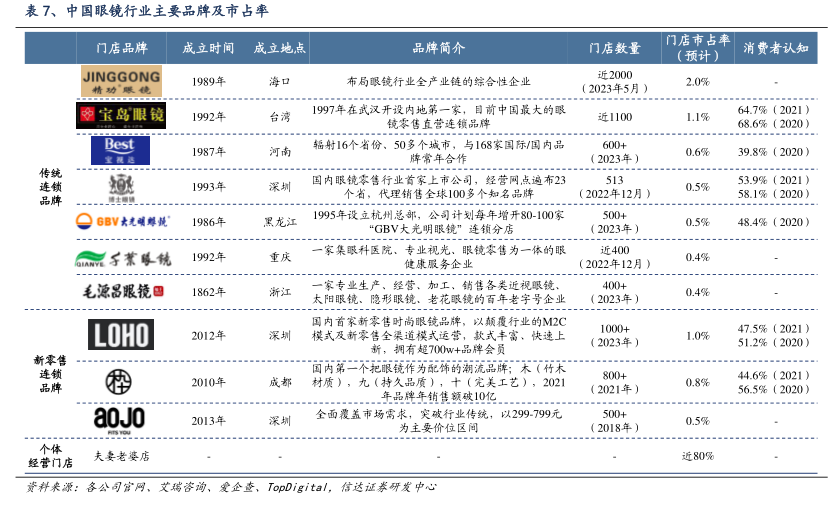The height and width of the screenshot is (508, 840).
Task: Click the 近80% market share cell
Action: (697, 456)
